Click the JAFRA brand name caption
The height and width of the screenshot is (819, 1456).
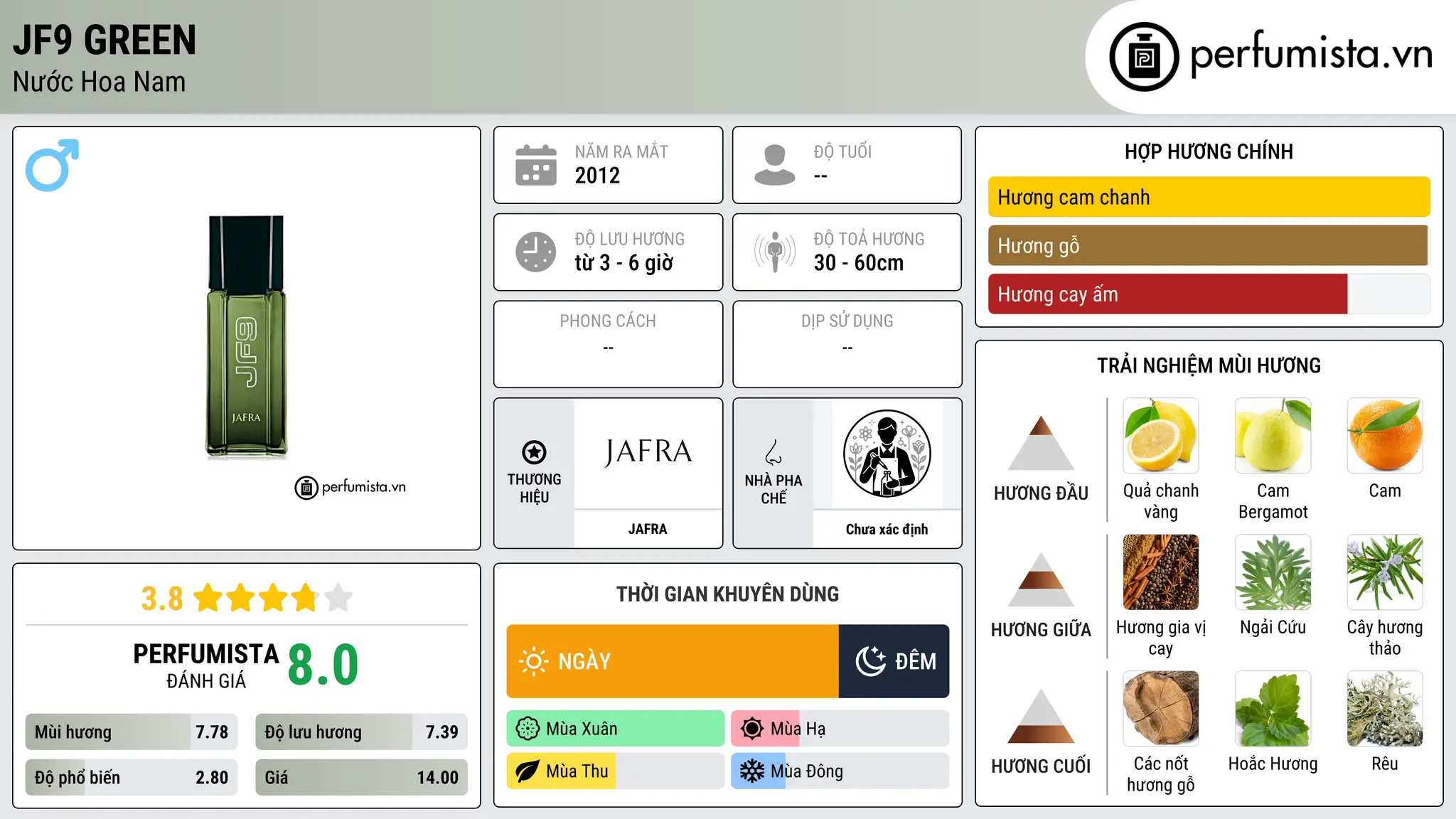[648, 529]
